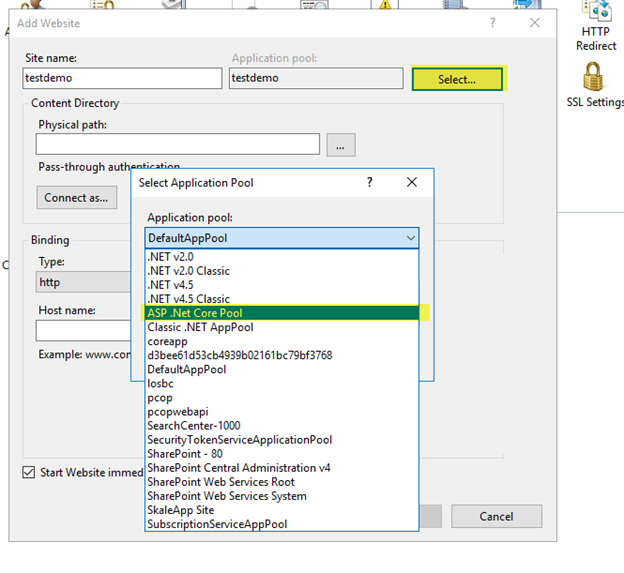The width and height of the screenshot is (624, 573).
Task: Close the Select Application Pool dialog
Action: point(412,183)
